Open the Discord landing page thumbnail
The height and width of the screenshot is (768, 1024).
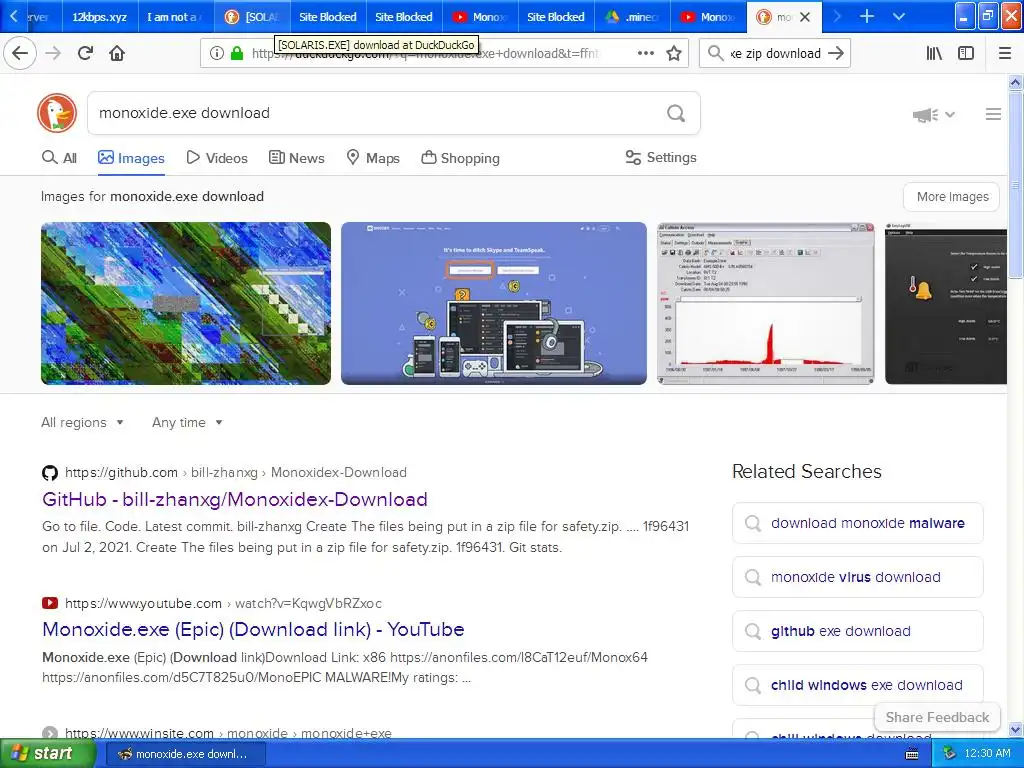(494, 303)
